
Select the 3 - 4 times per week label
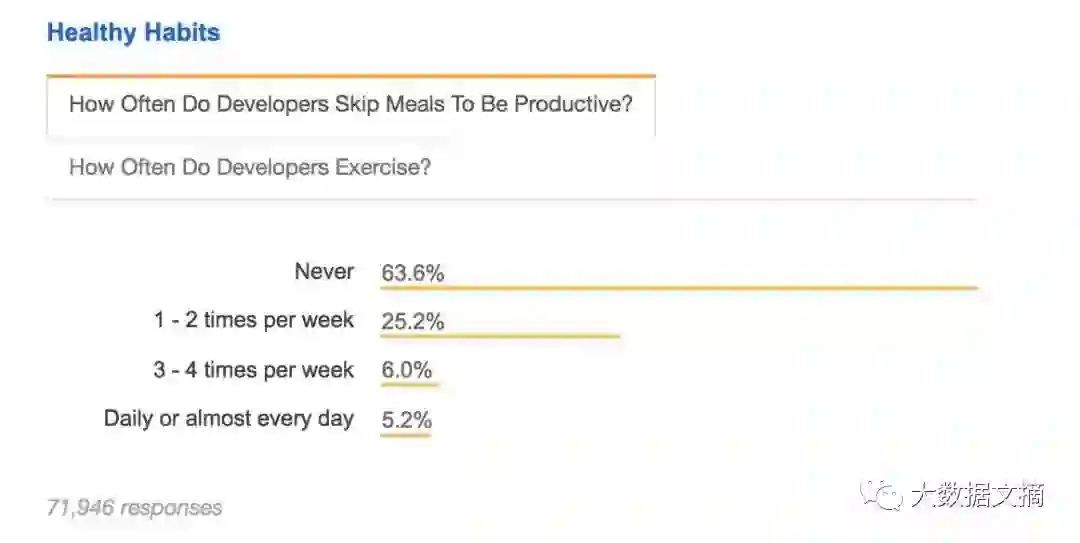[x=254, y=370]
